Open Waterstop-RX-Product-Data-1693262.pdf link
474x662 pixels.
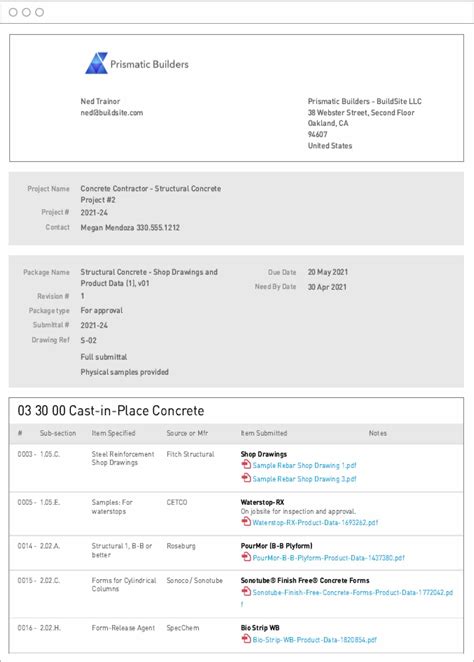coord(315,522)
